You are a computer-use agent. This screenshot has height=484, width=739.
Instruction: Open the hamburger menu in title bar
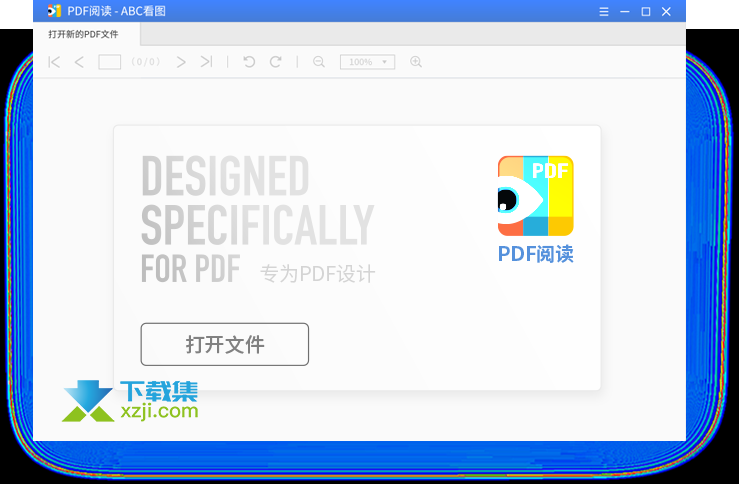[604, 11]
